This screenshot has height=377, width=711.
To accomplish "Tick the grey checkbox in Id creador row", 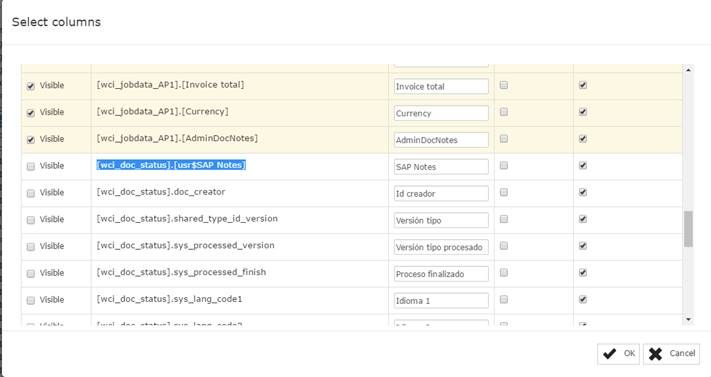I will (x=504, y=192).
